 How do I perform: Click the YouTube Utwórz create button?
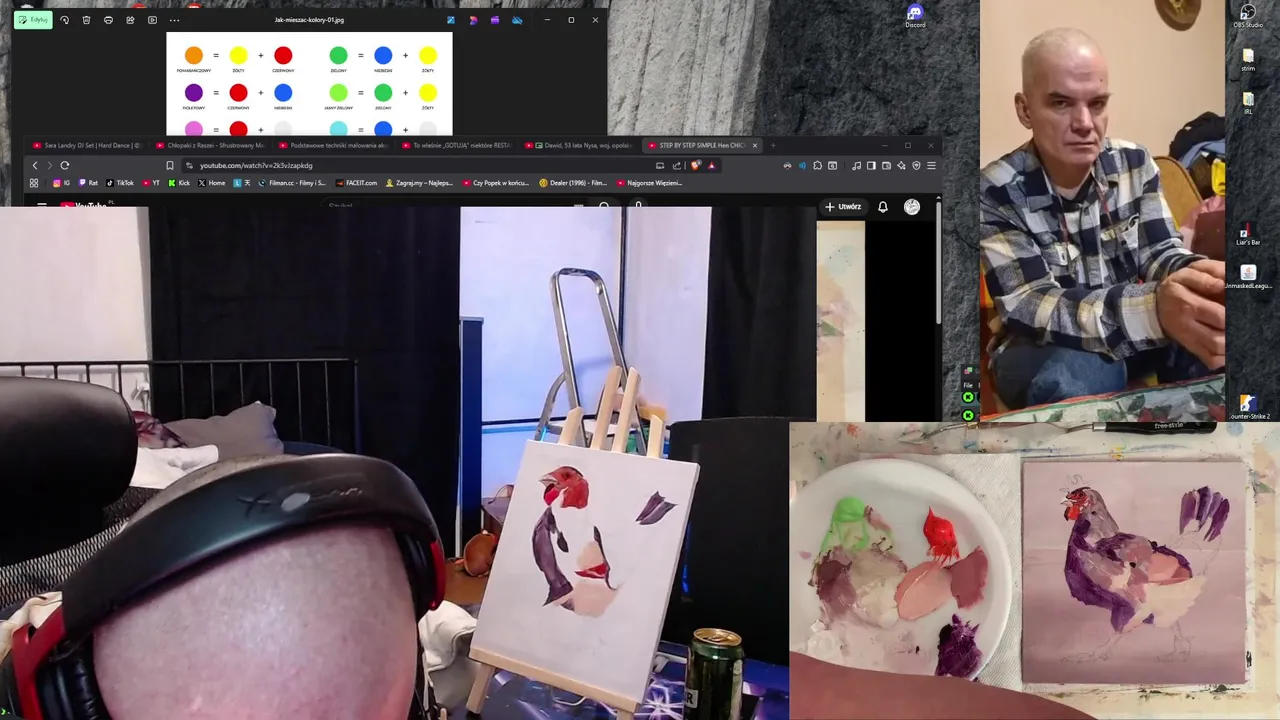point(843,207)
